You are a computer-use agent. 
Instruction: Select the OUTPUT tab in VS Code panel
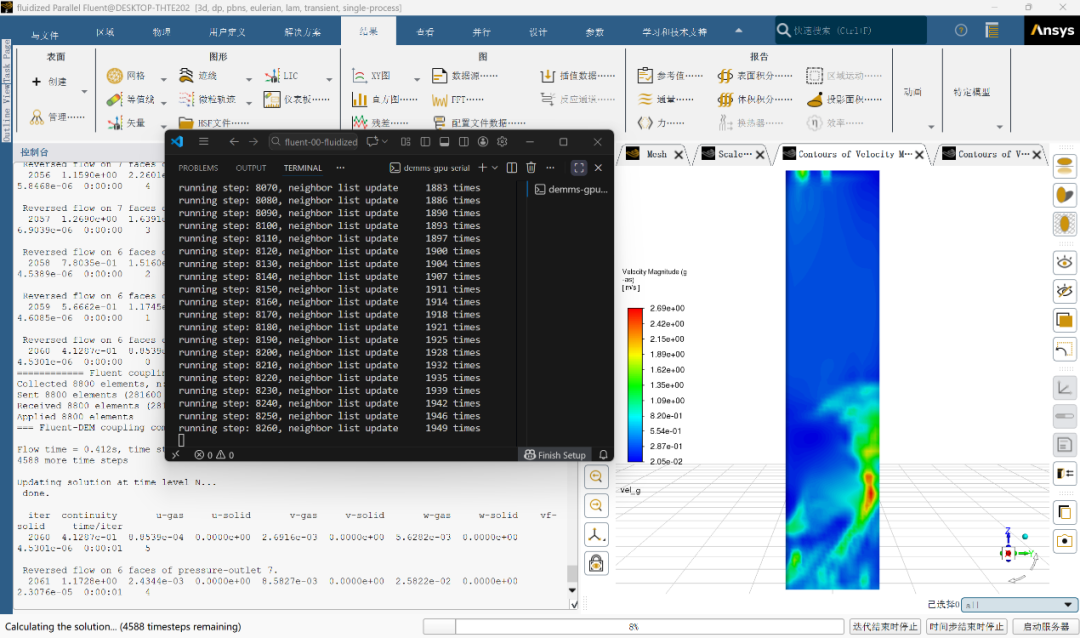pyautogui.click(x=251, y=168)
